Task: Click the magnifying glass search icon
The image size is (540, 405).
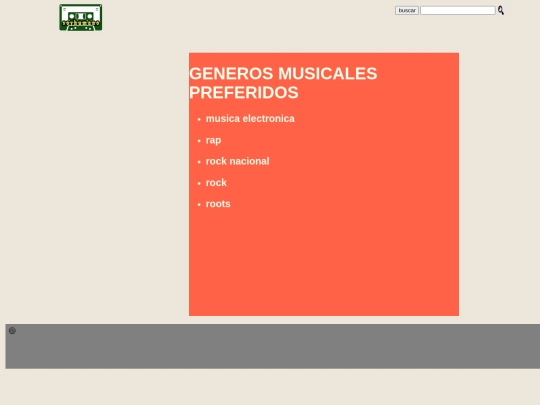Action: tap(501, 10)
